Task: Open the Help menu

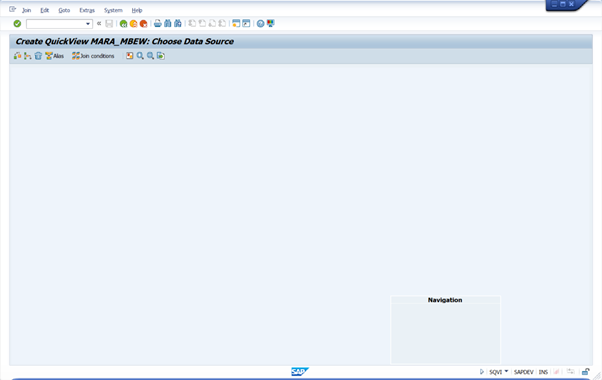Action: [x=137, y=10]
